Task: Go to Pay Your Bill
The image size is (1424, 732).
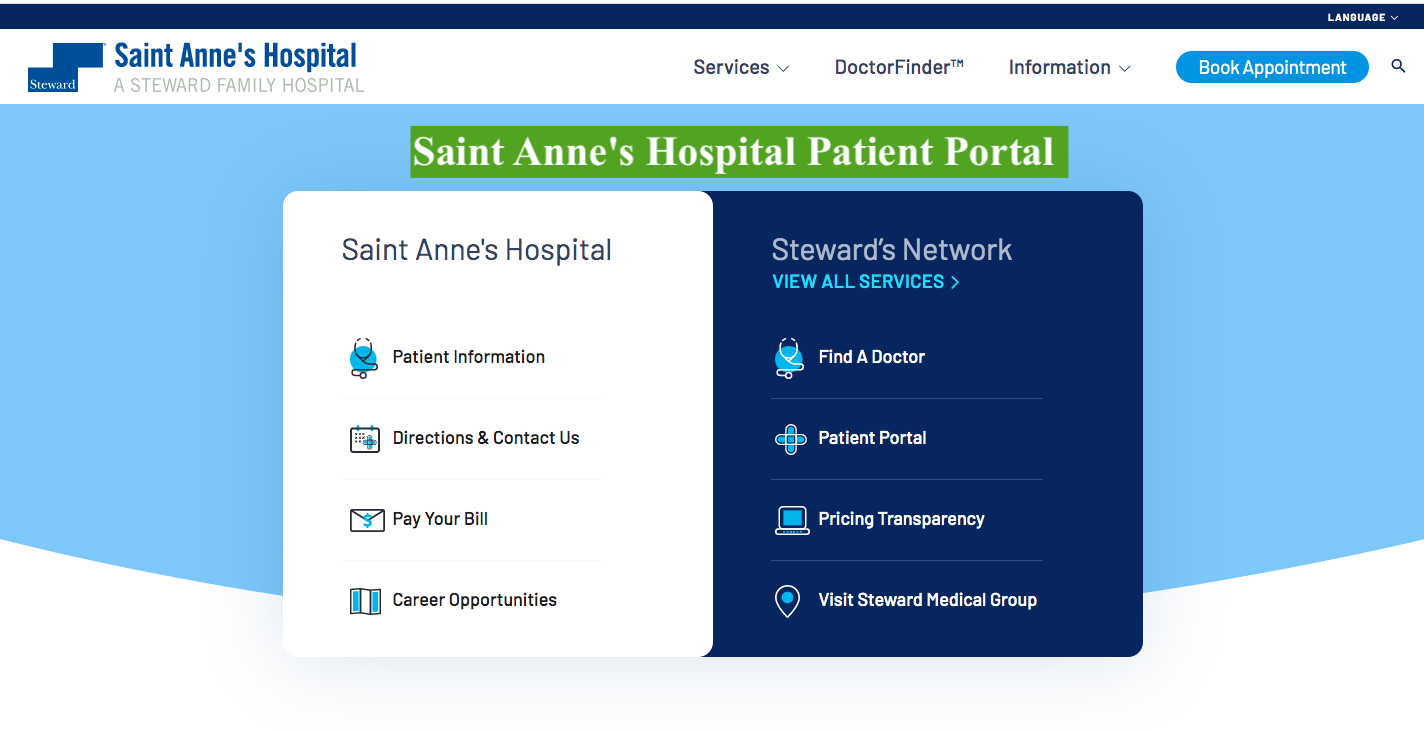Action: click(x=440, y=519)
